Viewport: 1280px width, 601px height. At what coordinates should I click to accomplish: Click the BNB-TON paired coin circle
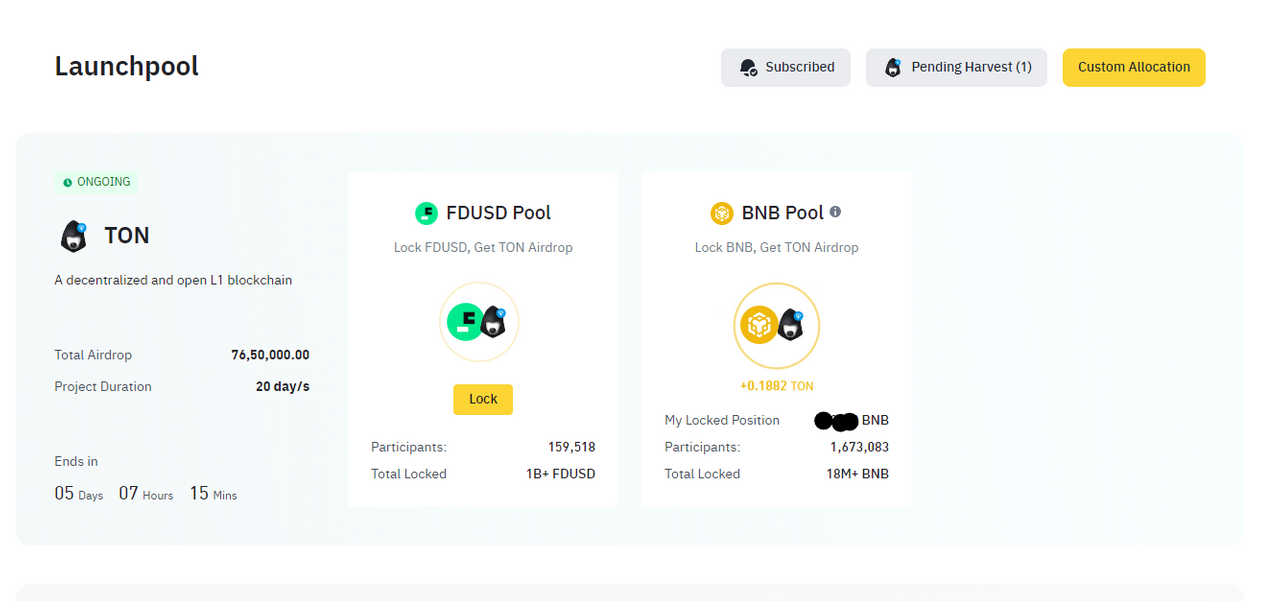tap(776, 326)
